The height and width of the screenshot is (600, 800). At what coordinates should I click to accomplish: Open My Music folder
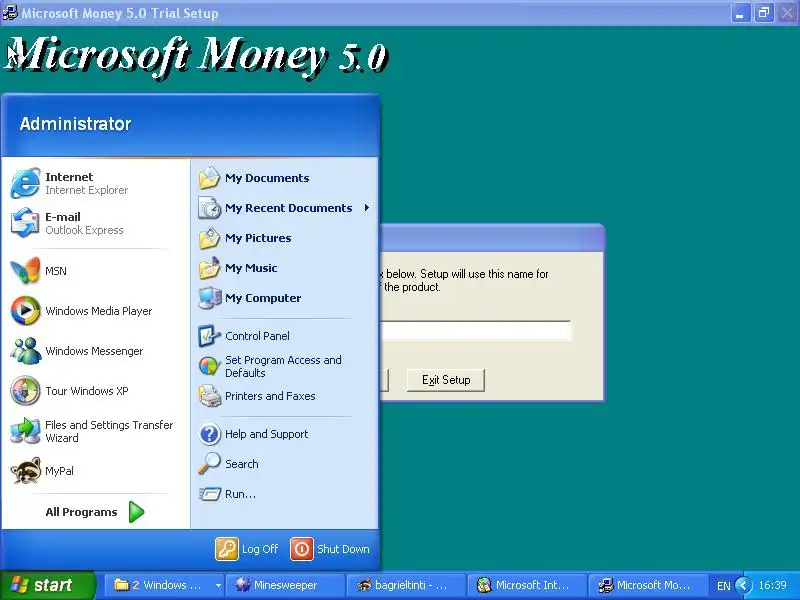point(285,268)
